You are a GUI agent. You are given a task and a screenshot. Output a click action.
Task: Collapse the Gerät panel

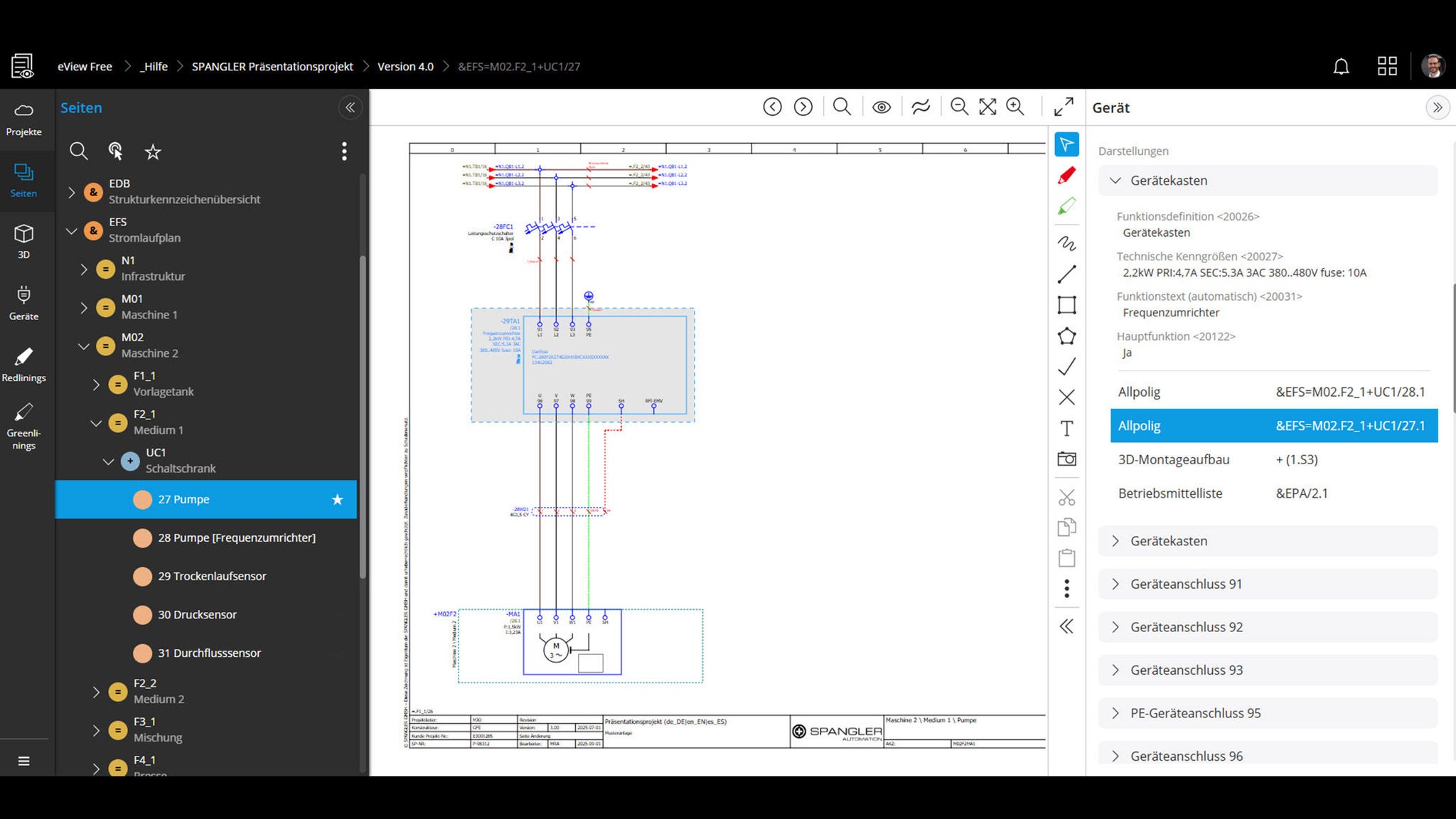click(x=1438, y=107)
